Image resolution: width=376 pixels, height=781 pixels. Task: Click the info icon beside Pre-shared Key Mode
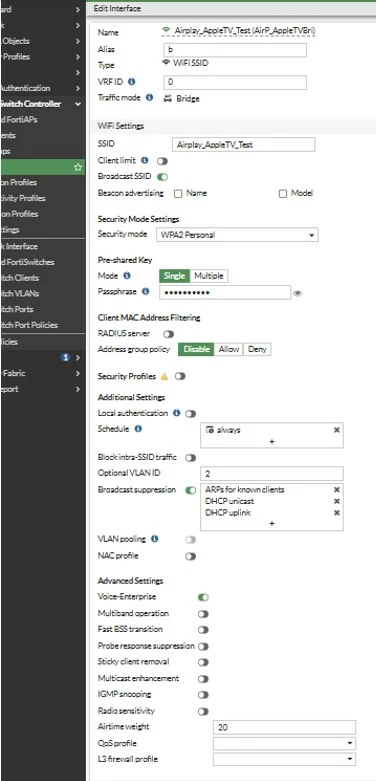127,275
